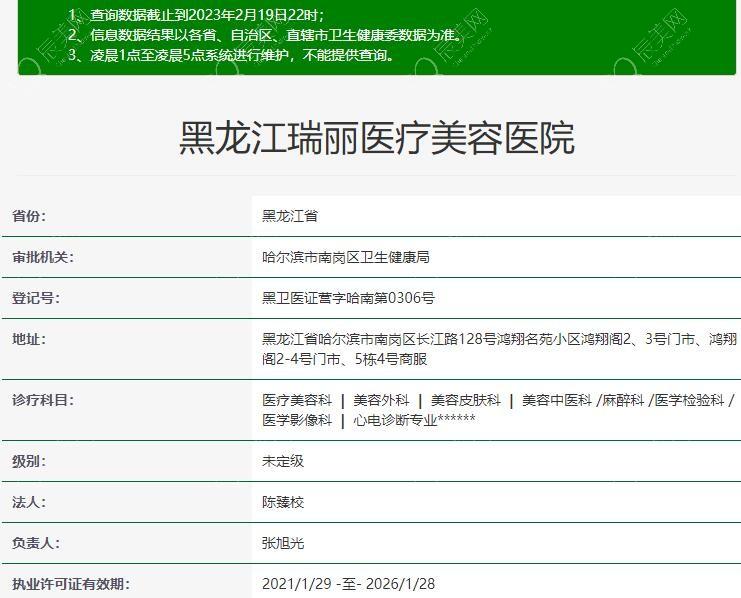Select the 诊疗科目 label
This screenshot has width=741, height=598.
43,400
